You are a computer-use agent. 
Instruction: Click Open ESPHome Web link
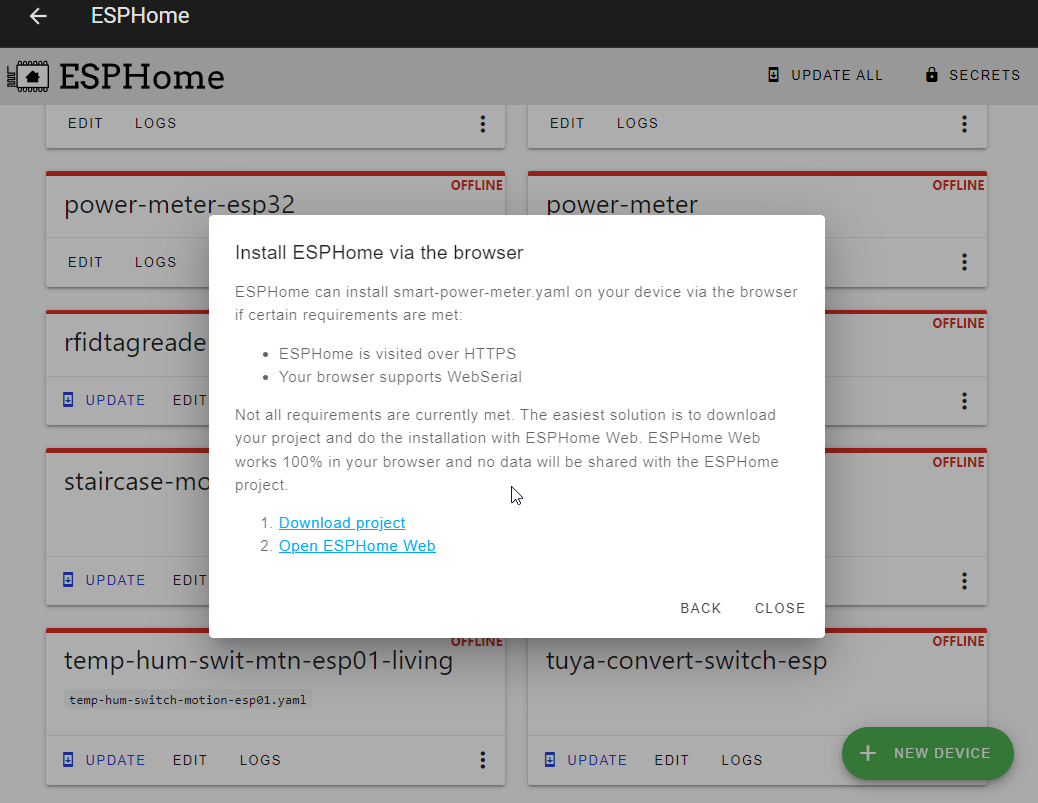[357, 546]
